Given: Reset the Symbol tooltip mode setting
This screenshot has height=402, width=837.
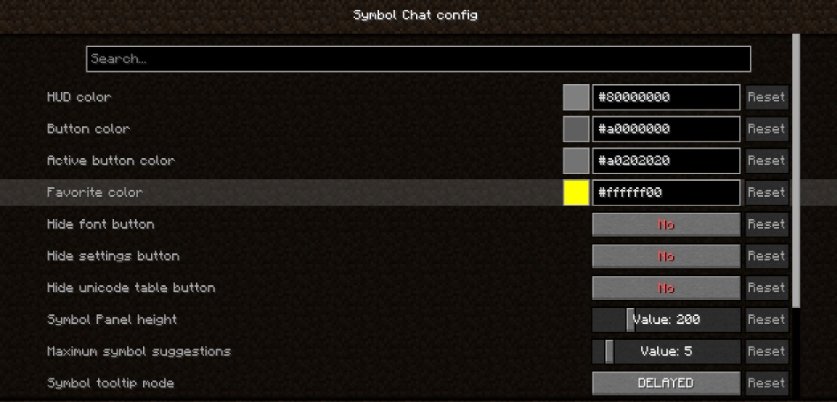Looking at the screenshot, I should click(x=767, y=383).
